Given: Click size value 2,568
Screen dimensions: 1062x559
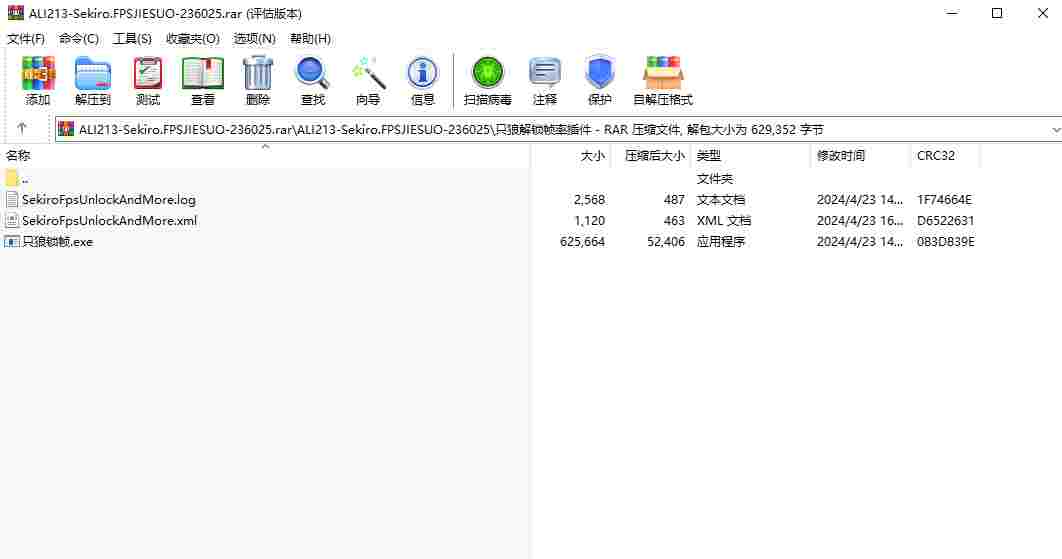Looking at the screenshot, I should [x=589, y=200].
